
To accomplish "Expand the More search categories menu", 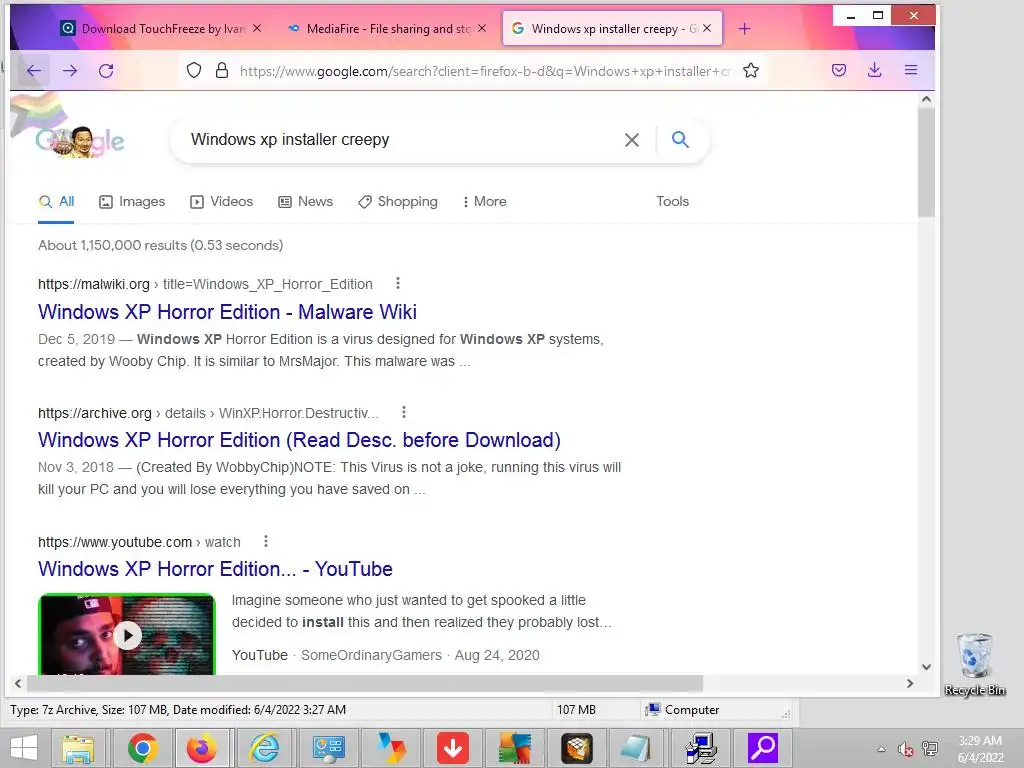I will (484, 202).
